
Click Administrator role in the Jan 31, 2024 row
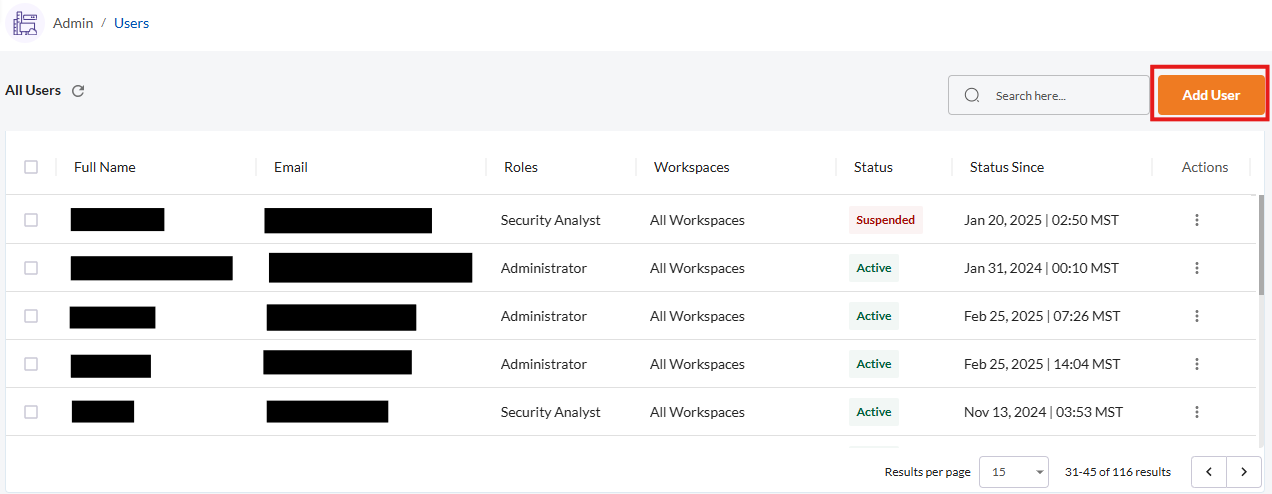(x=544, y=268)
